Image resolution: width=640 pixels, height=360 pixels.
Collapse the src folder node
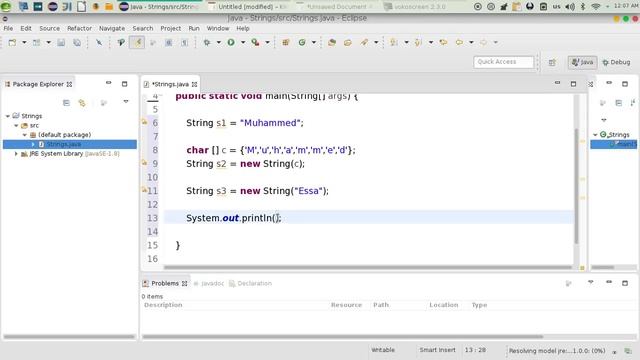pyautogui.click(x=16, y=125)
